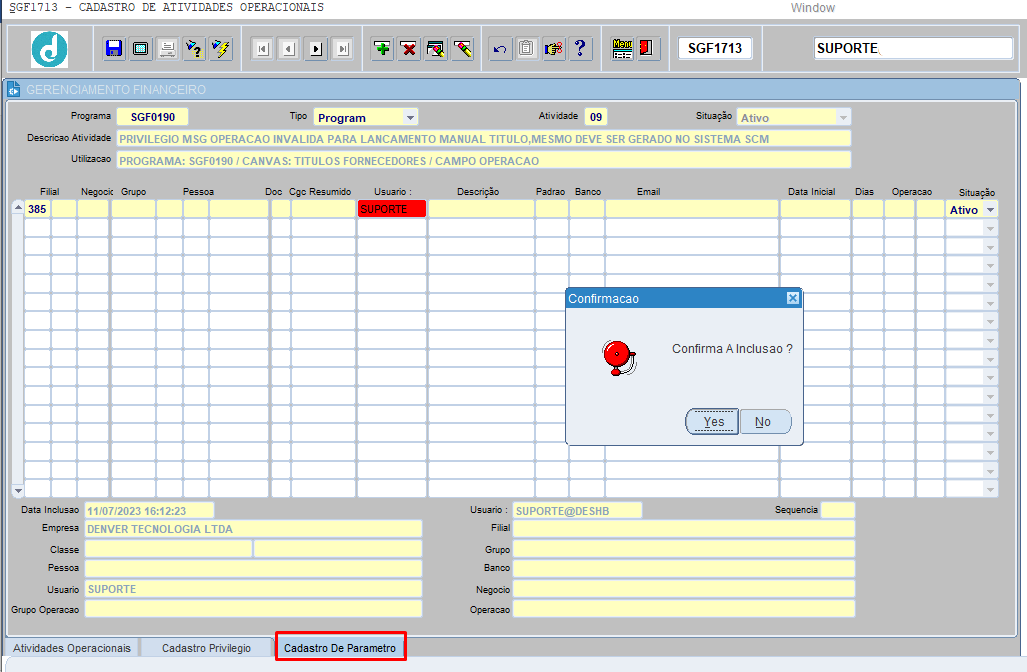Click the Sequencia field
The width and height of the screenshot is (1027, 672).
(x=838, y=511)
